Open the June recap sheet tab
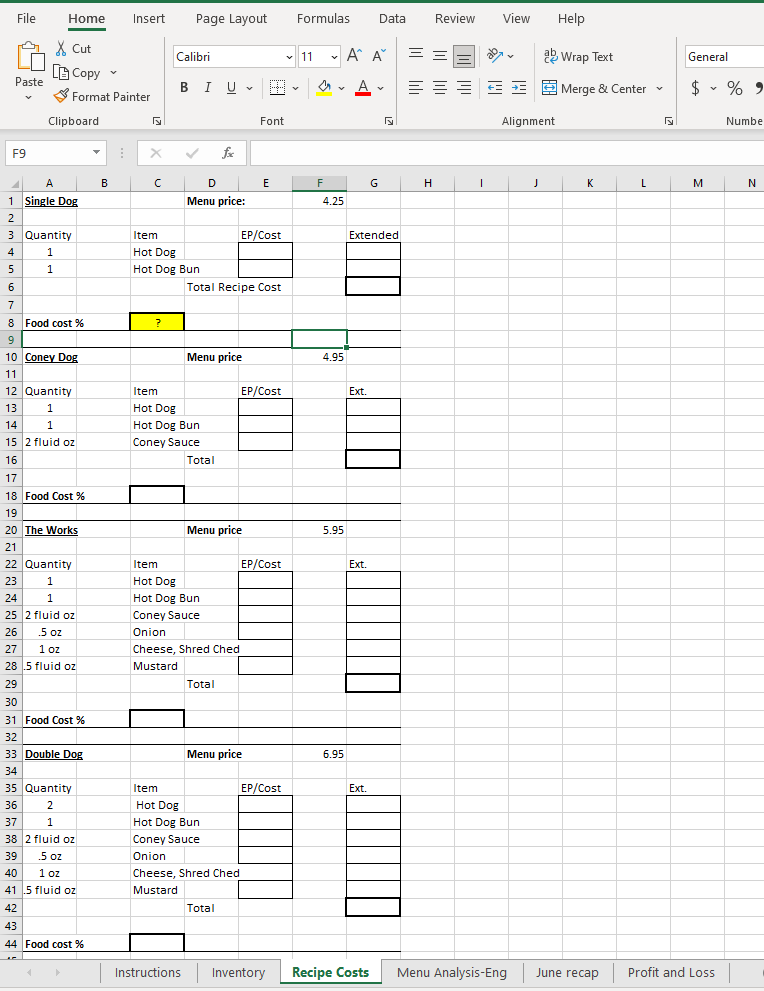This screenshot has height=991, width=764. (567, 973)
